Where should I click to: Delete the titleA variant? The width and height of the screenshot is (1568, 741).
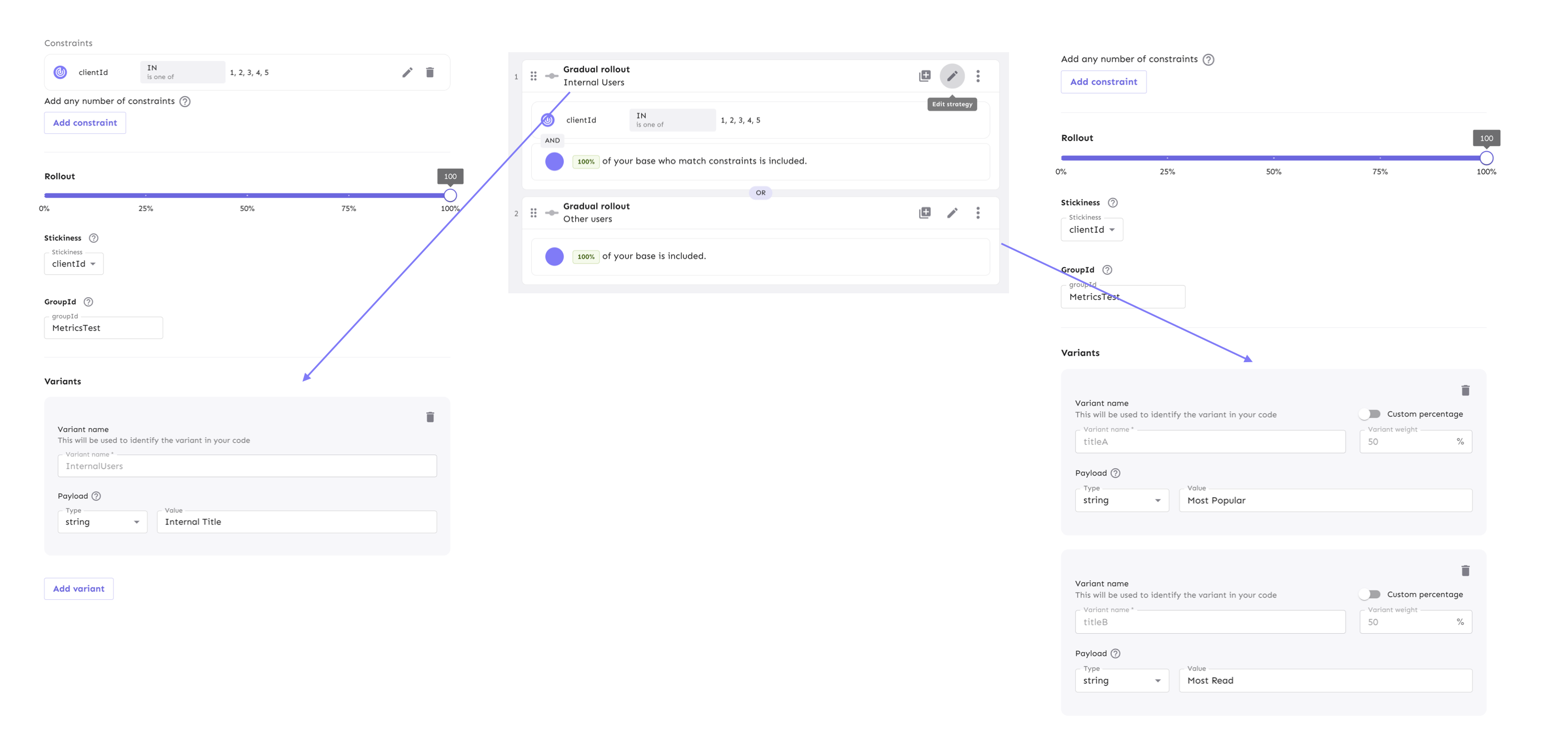click(x=1465, y=390)
